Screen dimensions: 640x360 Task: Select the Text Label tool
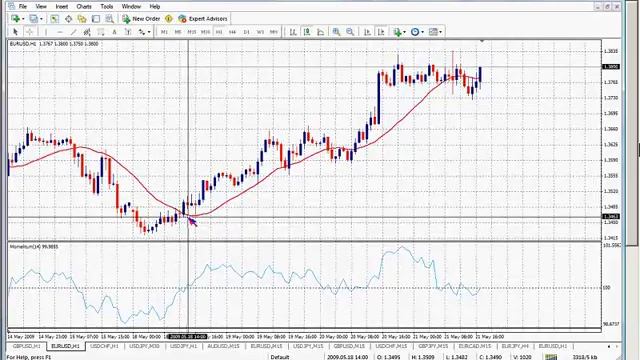[128, 32]
